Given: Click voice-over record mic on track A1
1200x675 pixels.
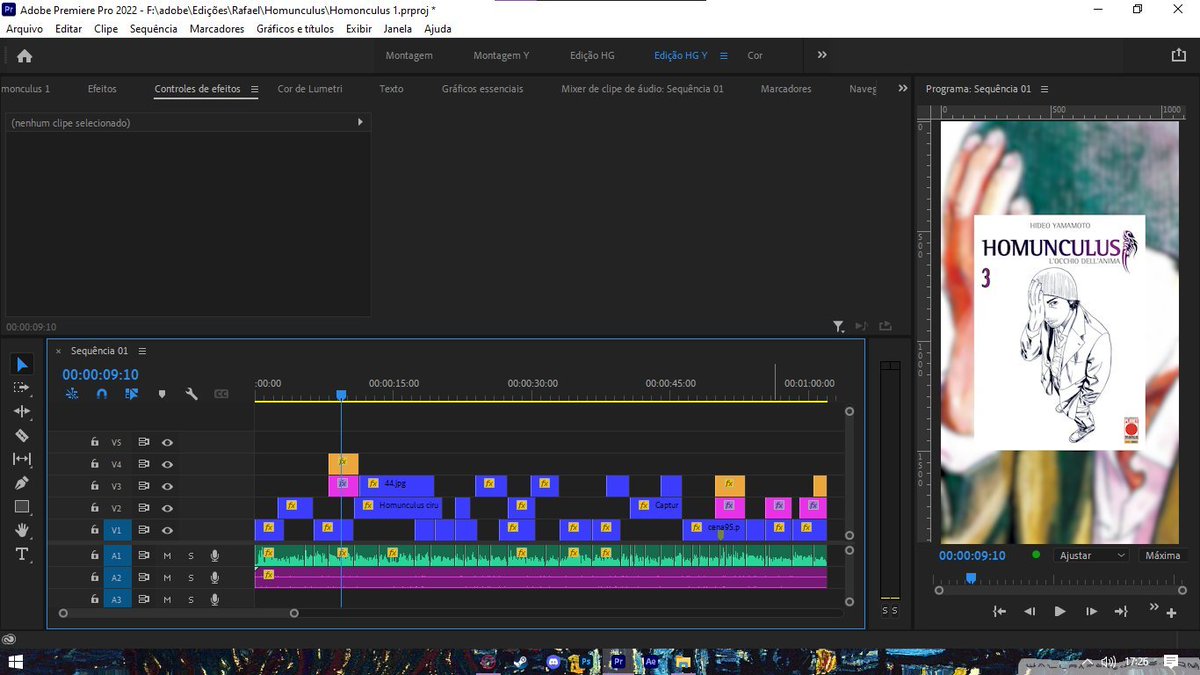Looking at the screenshot, I should coord(215,555).
